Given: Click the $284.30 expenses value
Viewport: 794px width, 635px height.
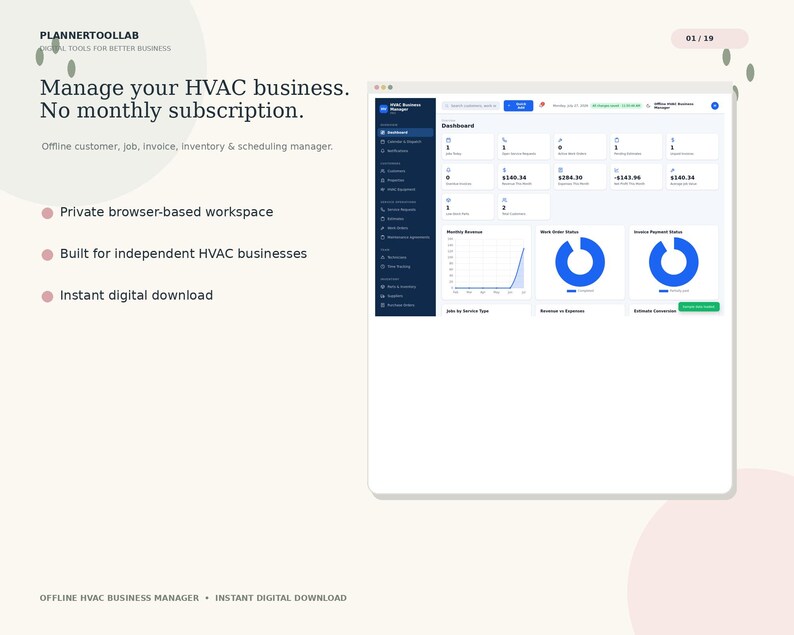Looking at the screenshot, I should [570, 178].
